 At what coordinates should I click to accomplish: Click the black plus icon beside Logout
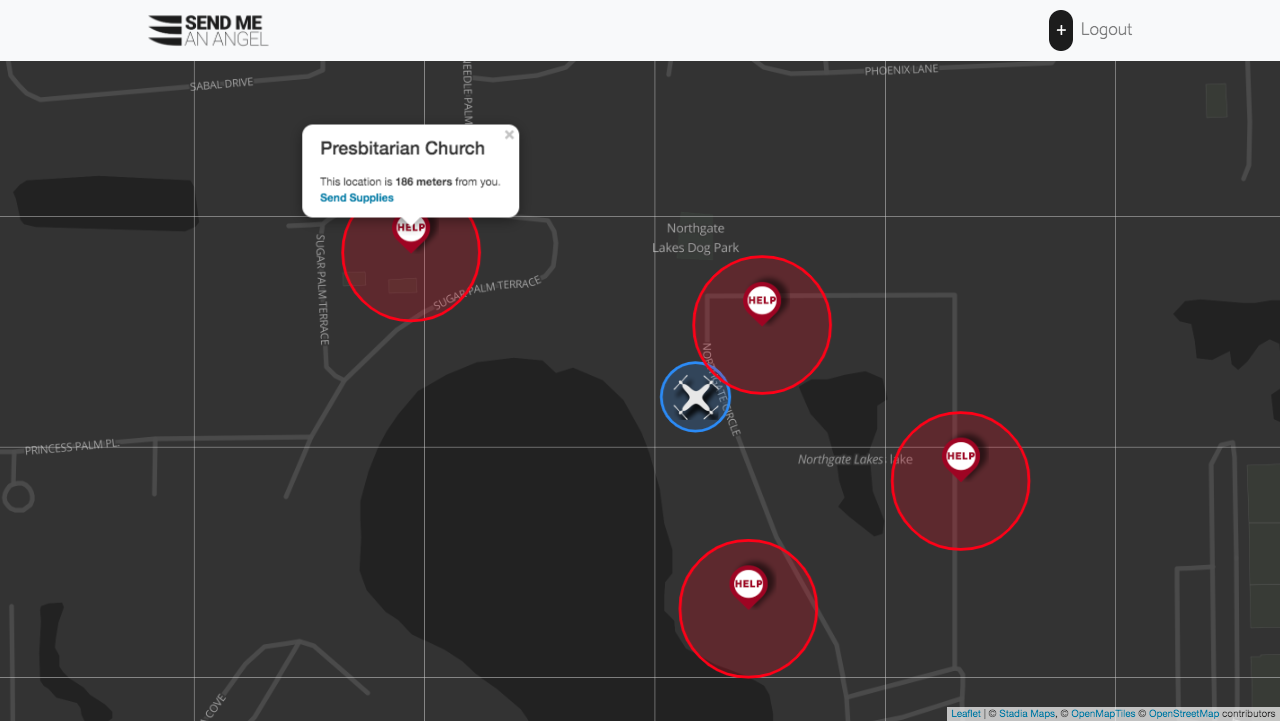1061,30
